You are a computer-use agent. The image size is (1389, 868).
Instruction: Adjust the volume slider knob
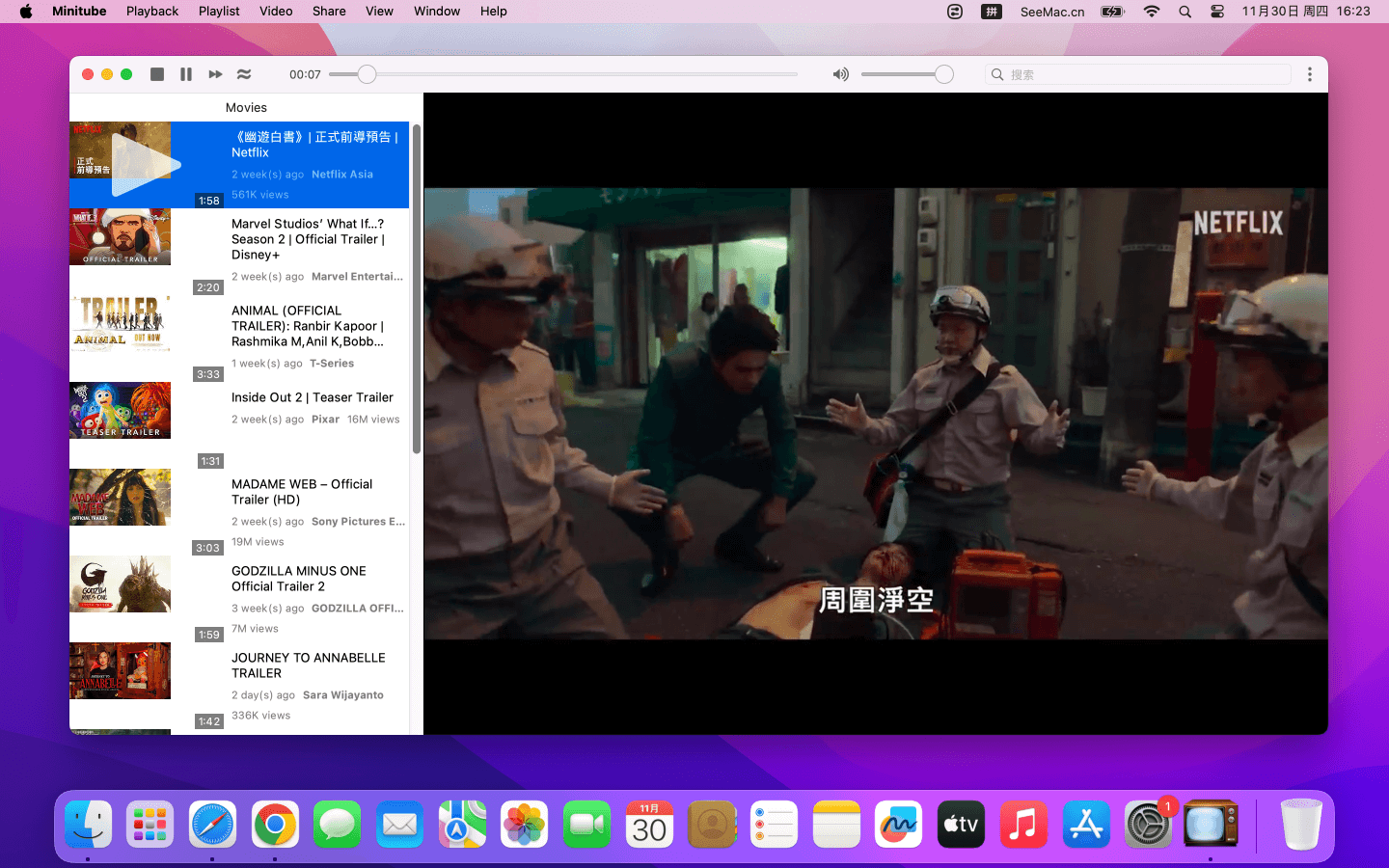(944, 74)
